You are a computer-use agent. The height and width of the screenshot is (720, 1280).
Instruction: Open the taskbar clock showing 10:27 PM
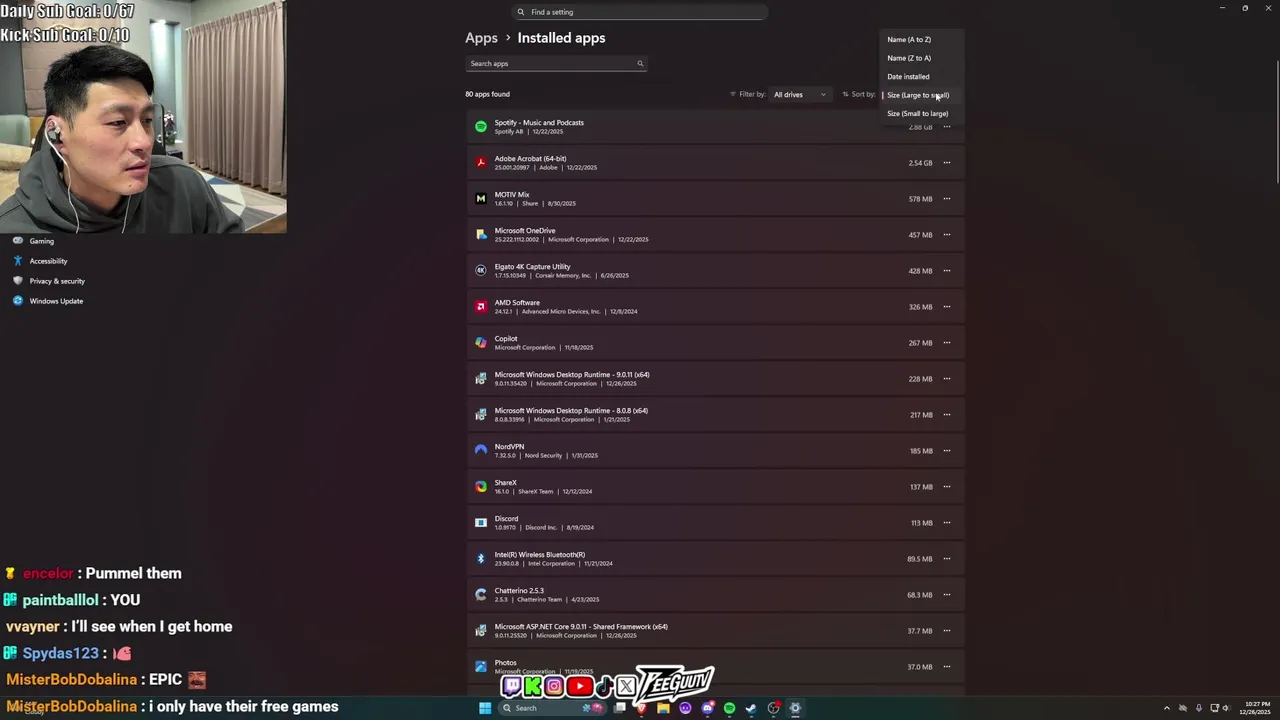pos(1256,708)
